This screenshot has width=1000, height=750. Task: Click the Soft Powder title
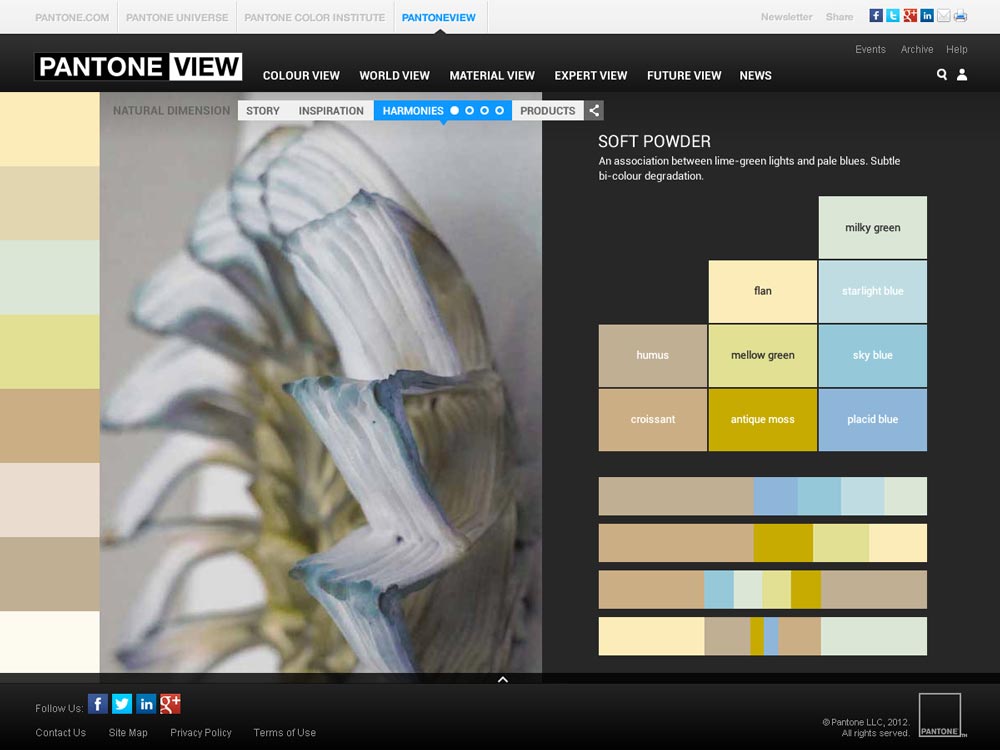(x=654, y=142)
